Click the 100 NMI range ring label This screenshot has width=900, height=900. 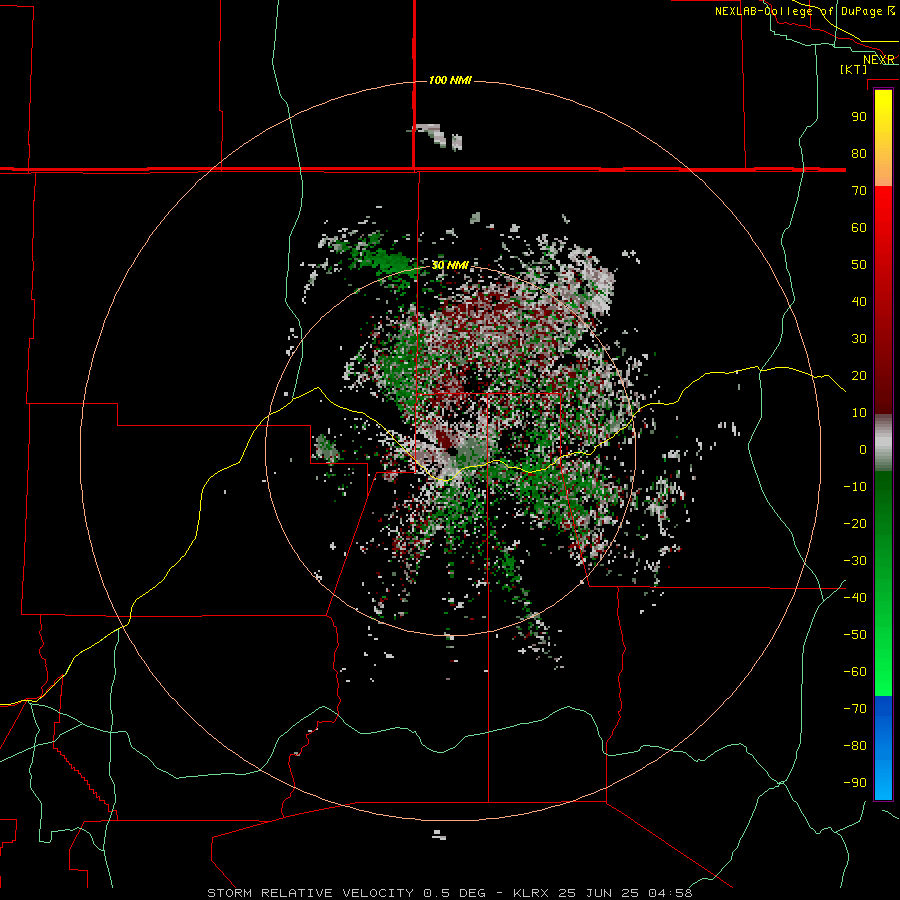click(450, 80)
